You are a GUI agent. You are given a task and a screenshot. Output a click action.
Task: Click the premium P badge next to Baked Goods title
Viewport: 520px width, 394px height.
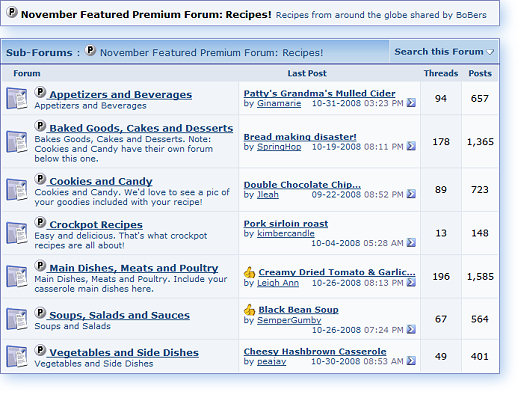point(40,126)
